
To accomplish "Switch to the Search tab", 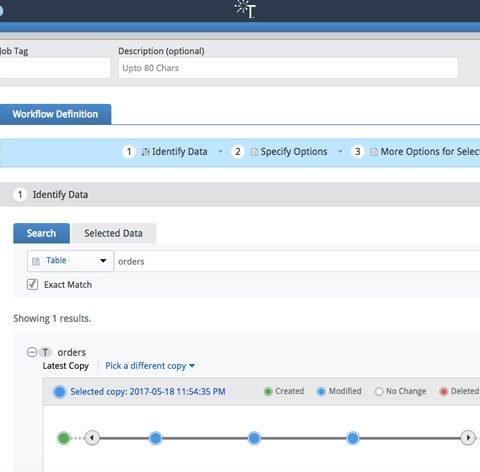I will click(41, 233).
